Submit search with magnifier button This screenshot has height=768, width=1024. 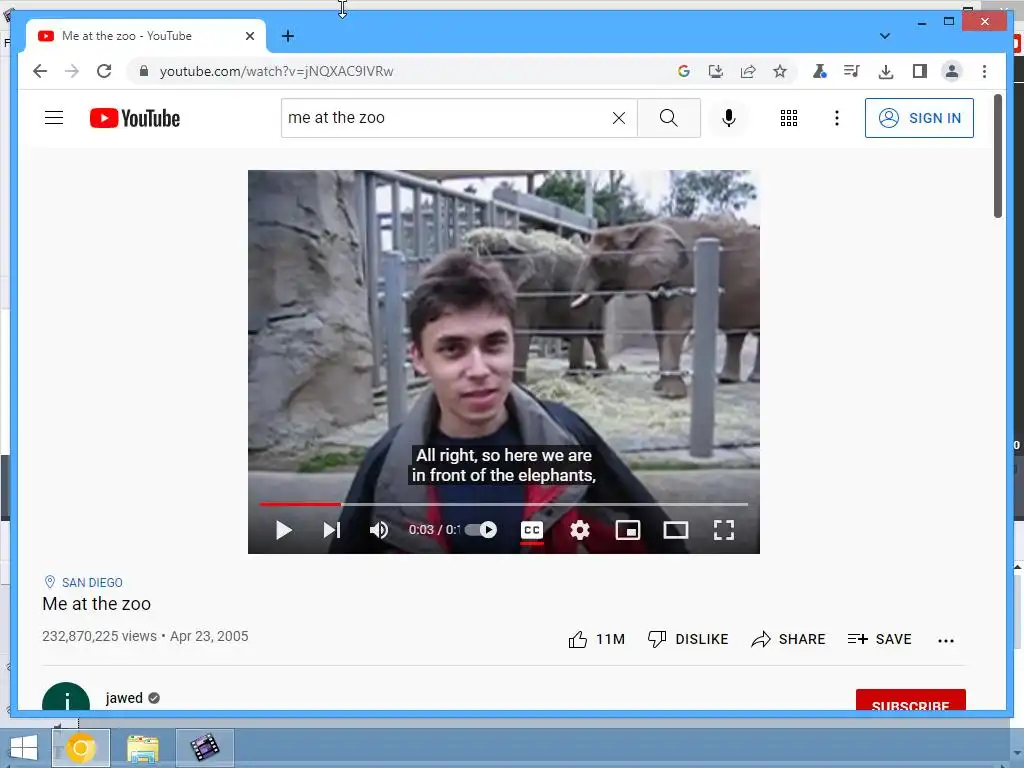669,118
